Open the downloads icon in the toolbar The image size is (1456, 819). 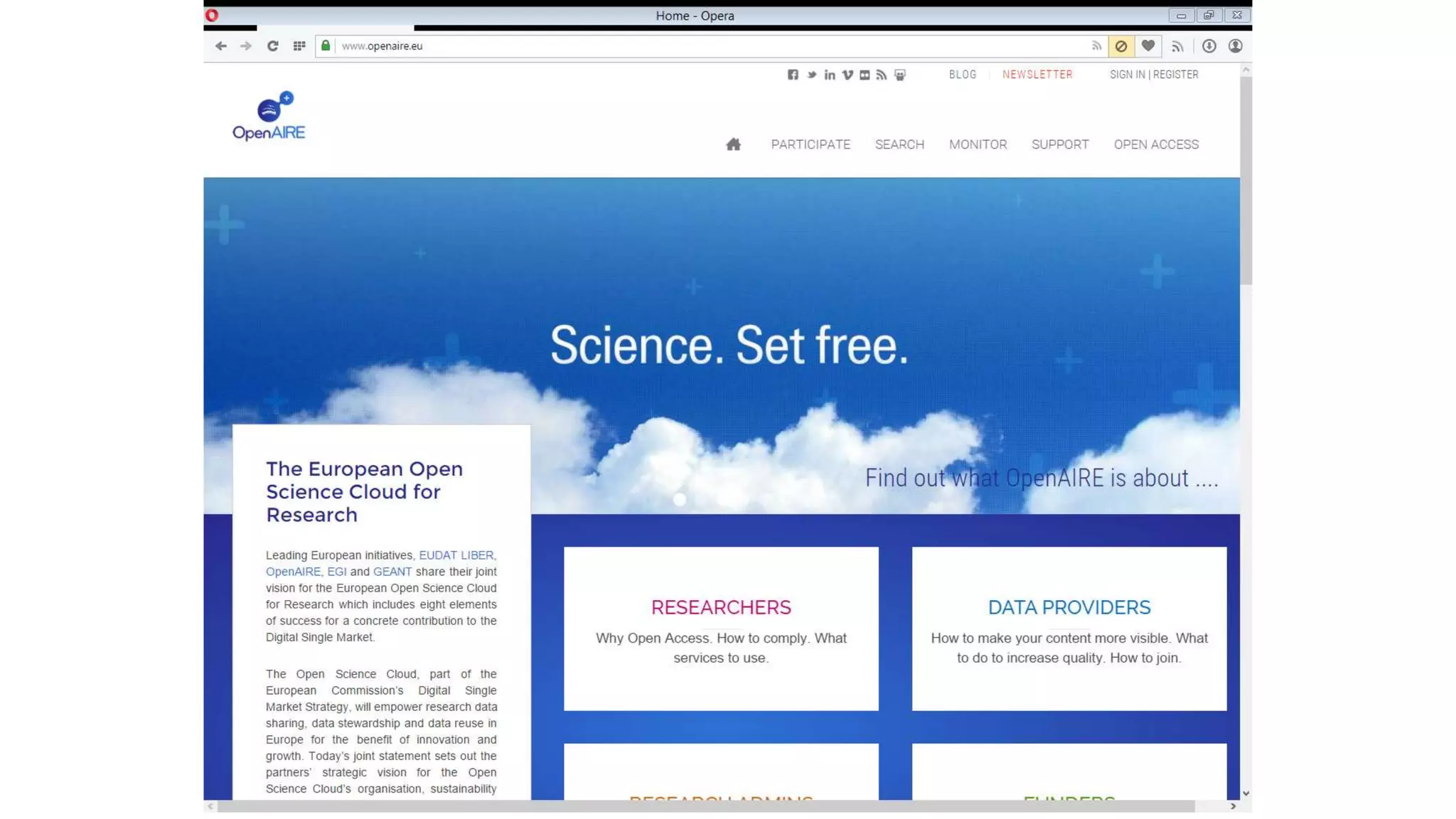(1209, 46)
